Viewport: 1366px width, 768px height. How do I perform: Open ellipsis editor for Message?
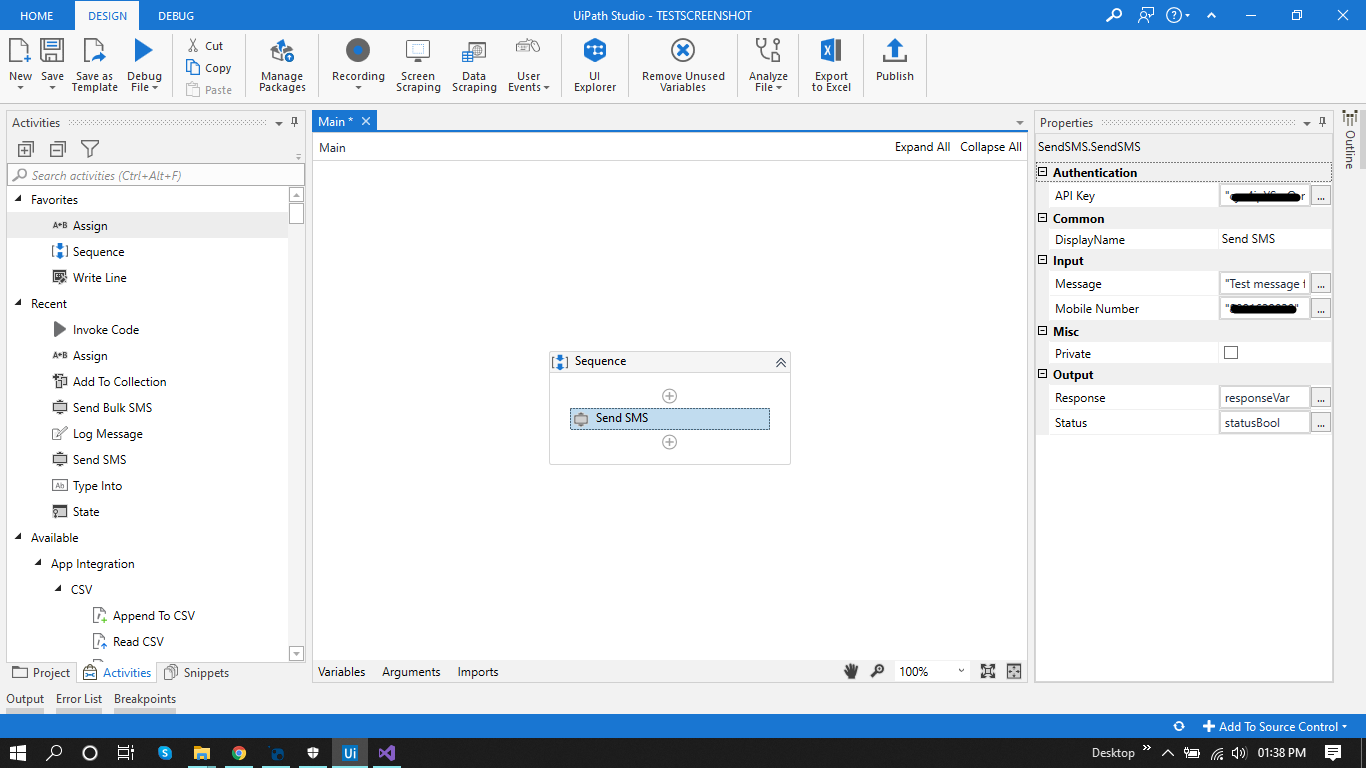(1321, 284)
